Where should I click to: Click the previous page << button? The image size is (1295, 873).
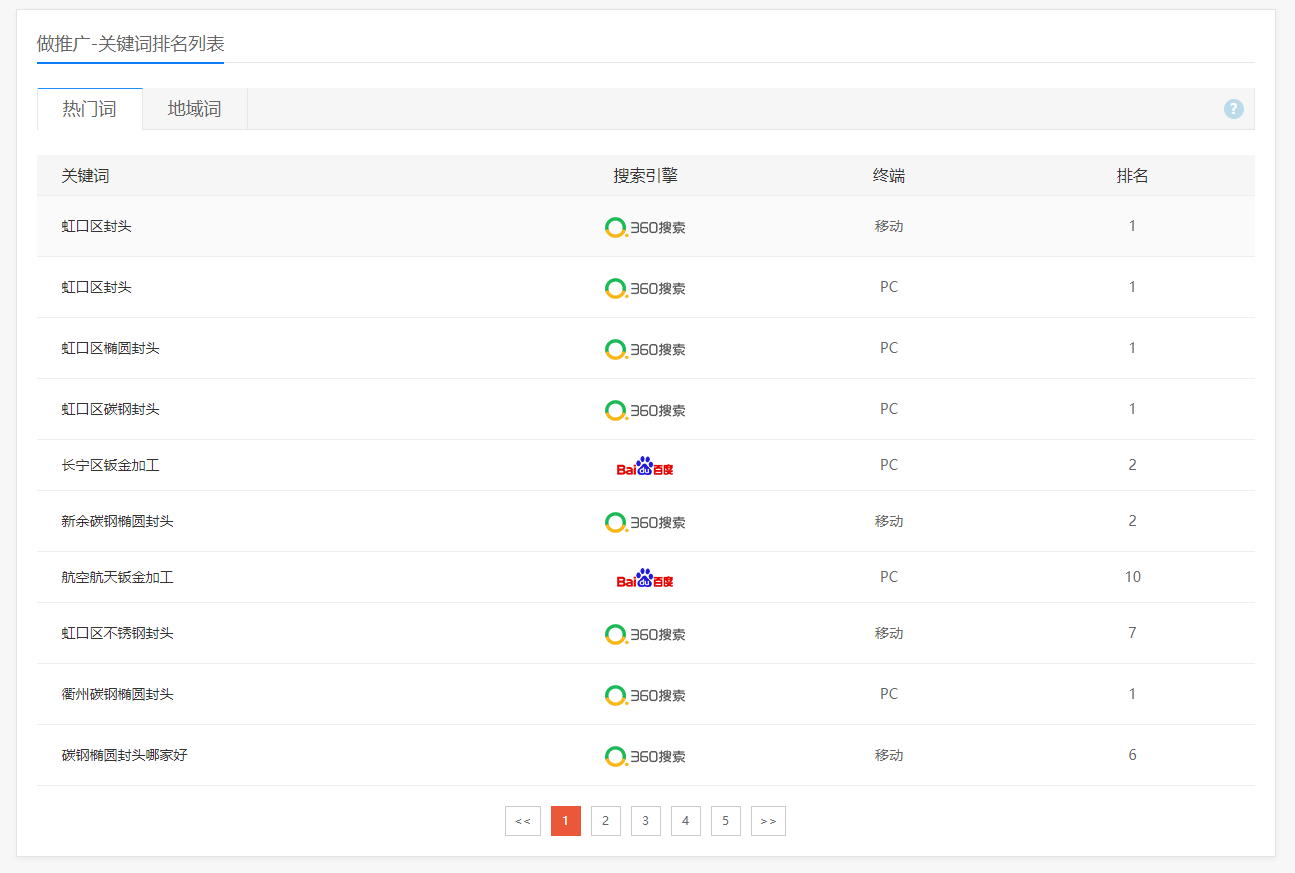(522, 821)
